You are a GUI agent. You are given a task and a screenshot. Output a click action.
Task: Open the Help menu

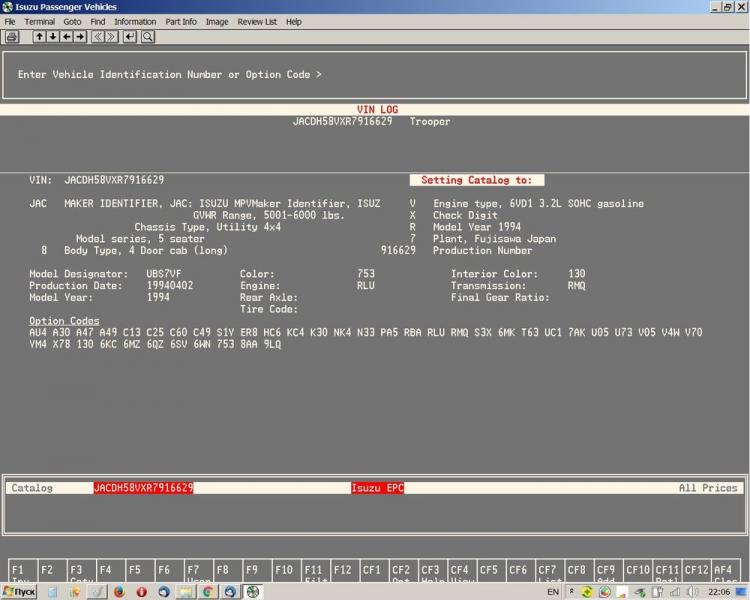294,22
